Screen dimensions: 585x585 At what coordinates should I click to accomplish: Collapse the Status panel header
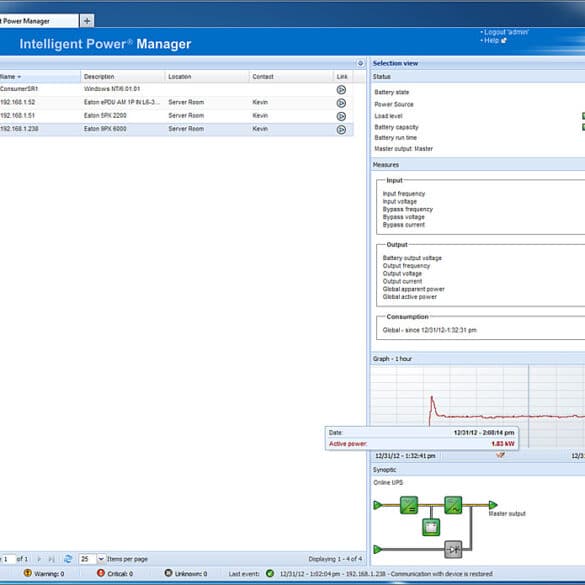pyautogui.click(x=478, y=76)
